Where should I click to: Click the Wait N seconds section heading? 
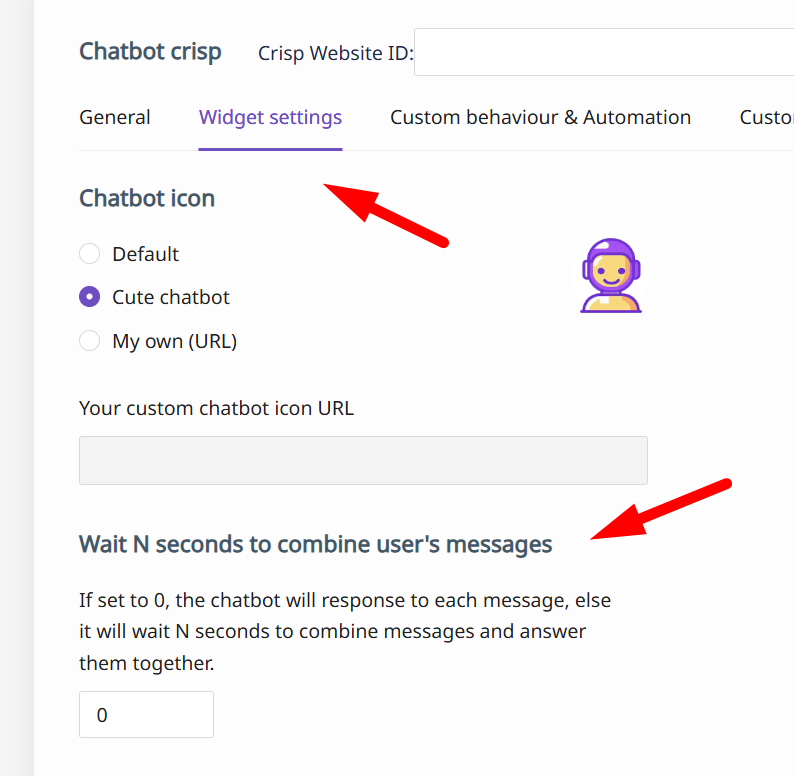click(x=315, y=544)
